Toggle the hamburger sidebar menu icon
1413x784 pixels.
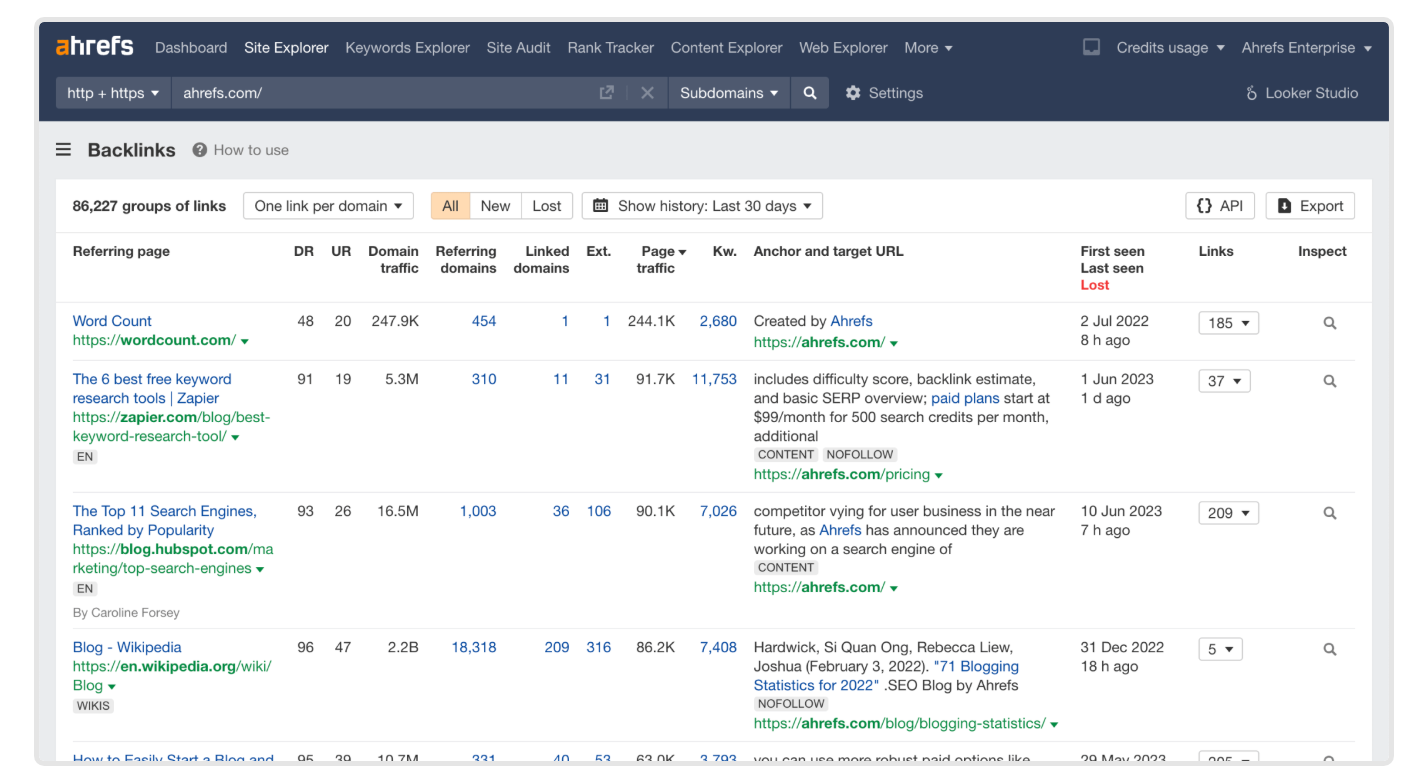(63, 150)
